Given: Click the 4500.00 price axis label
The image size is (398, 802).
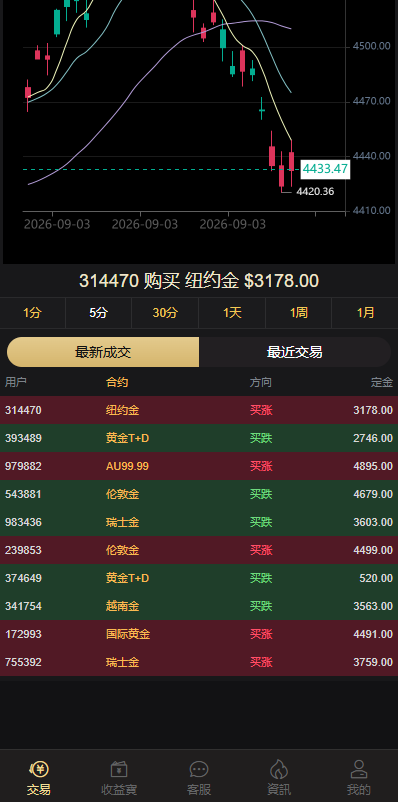Looking at the screenshot, I should (x=372, y=47).
